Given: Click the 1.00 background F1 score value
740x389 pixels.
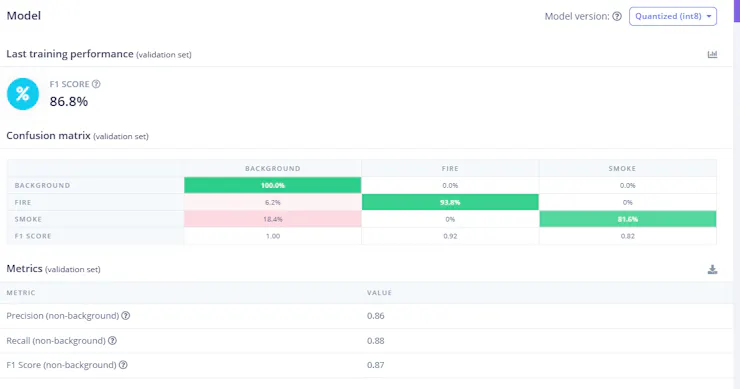Looking at the screenshot, I should 273,236.
